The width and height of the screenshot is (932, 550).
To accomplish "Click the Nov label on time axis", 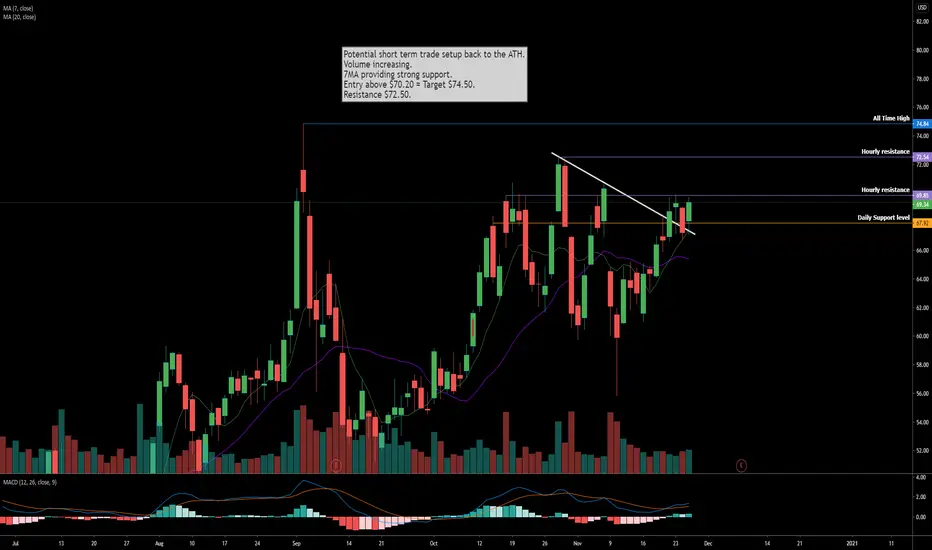I will [x=577, y=543].
